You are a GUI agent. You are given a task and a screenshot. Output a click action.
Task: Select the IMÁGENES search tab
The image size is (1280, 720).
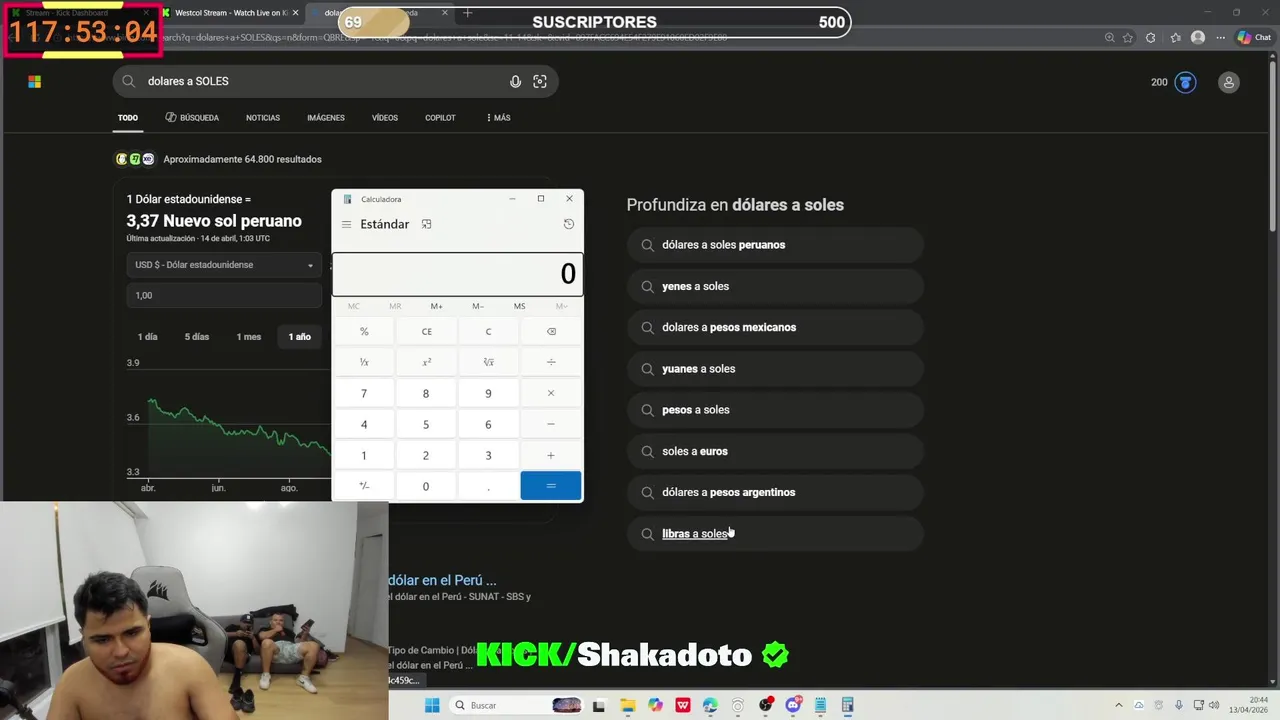pyautogui.click(x=326, y=118)
